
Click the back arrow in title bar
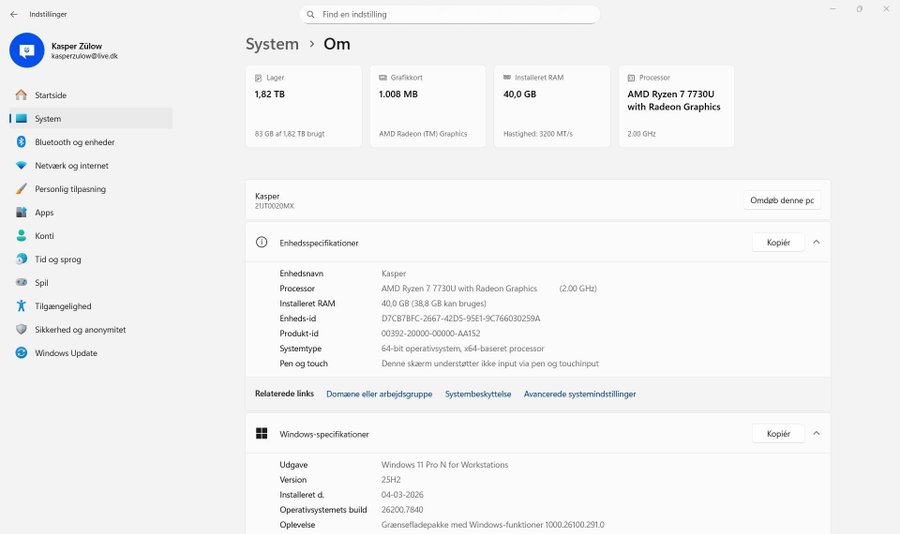pyautogui.click(x=13, y=15)
